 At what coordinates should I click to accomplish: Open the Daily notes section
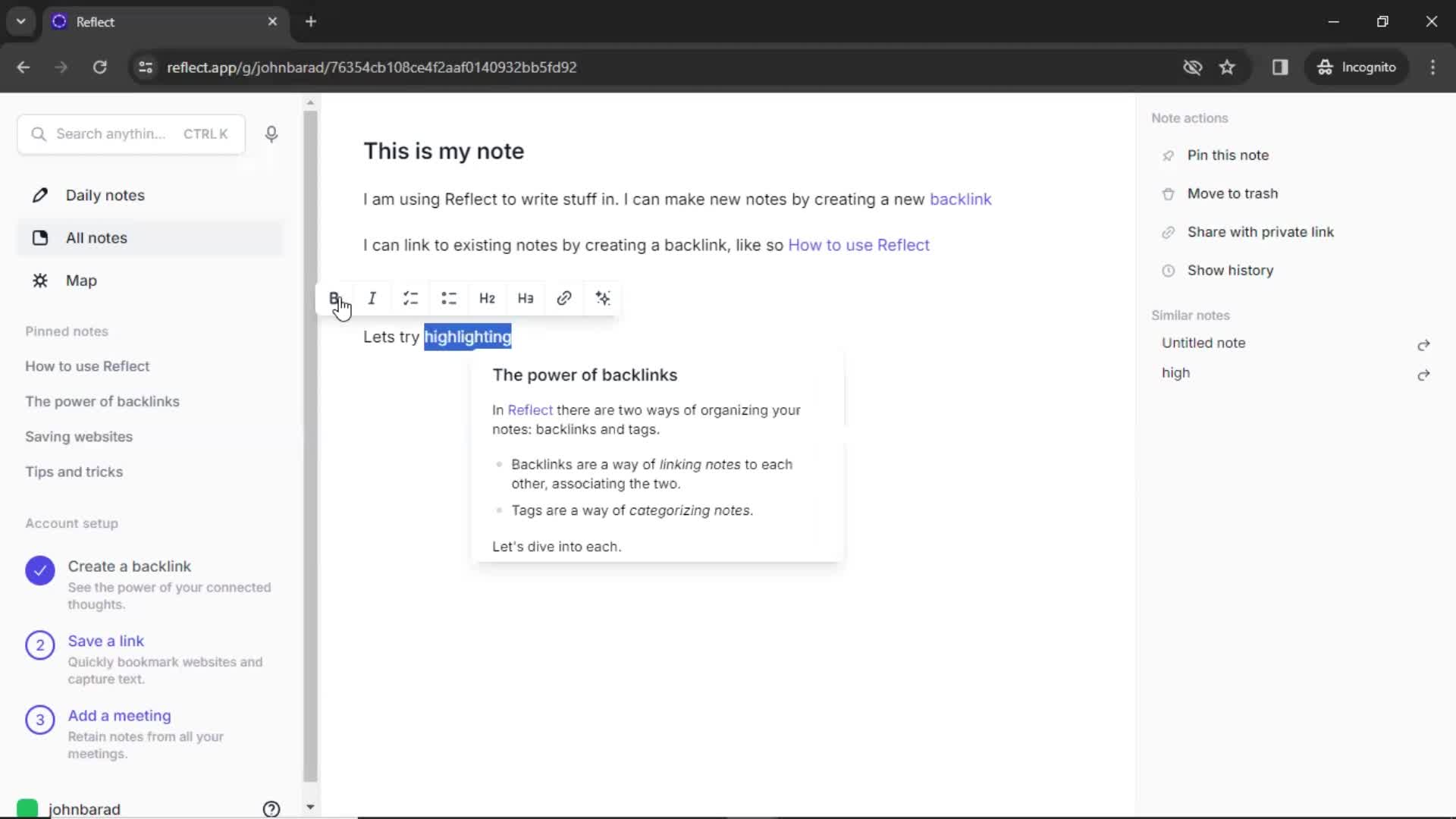coord(105,195)
